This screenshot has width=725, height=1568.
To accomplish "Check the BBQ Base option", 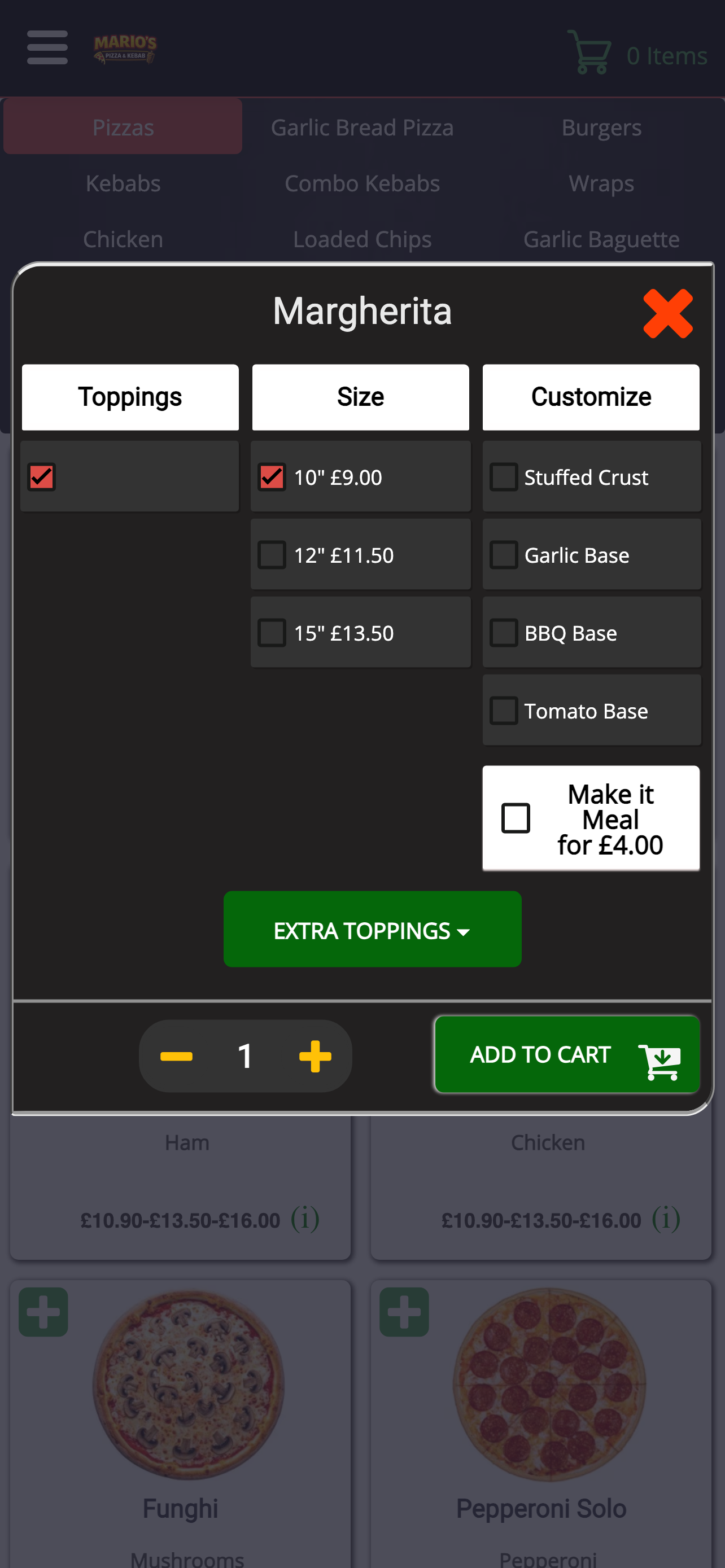I will click(504, 633).
